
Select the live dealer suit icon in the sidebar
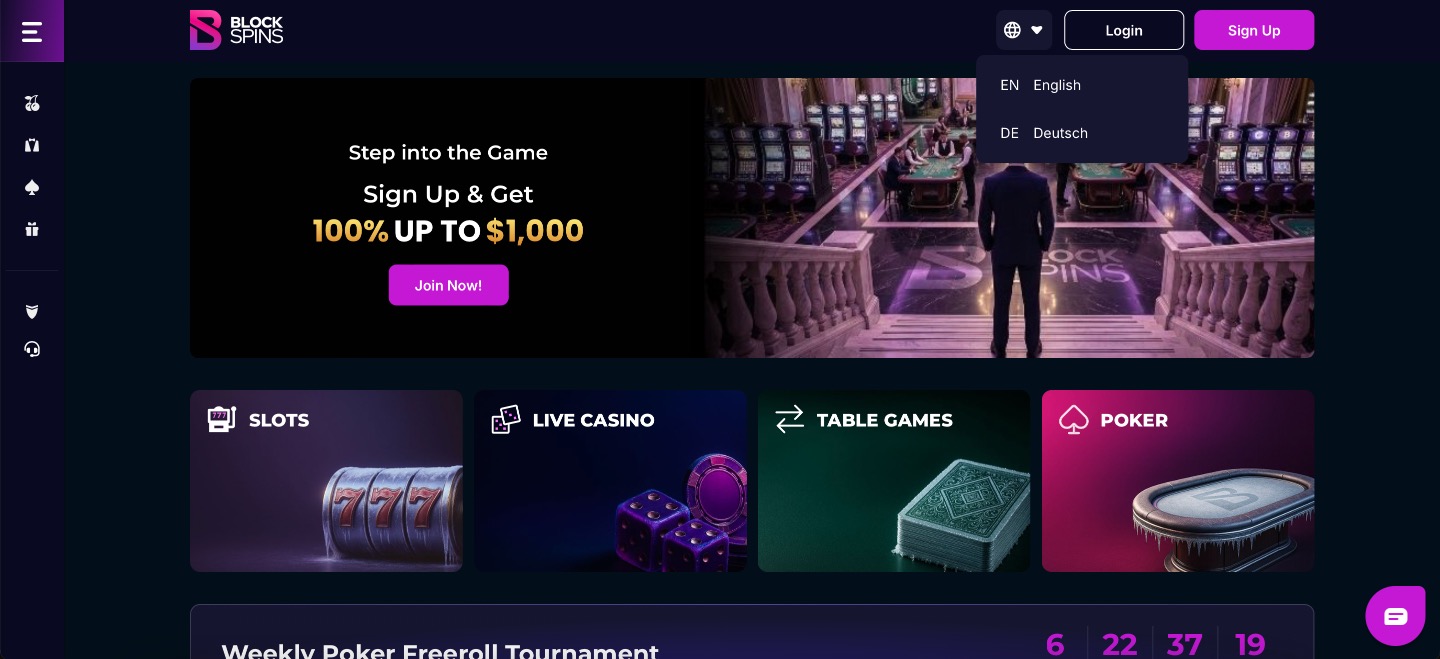click(x=32, y=145)
